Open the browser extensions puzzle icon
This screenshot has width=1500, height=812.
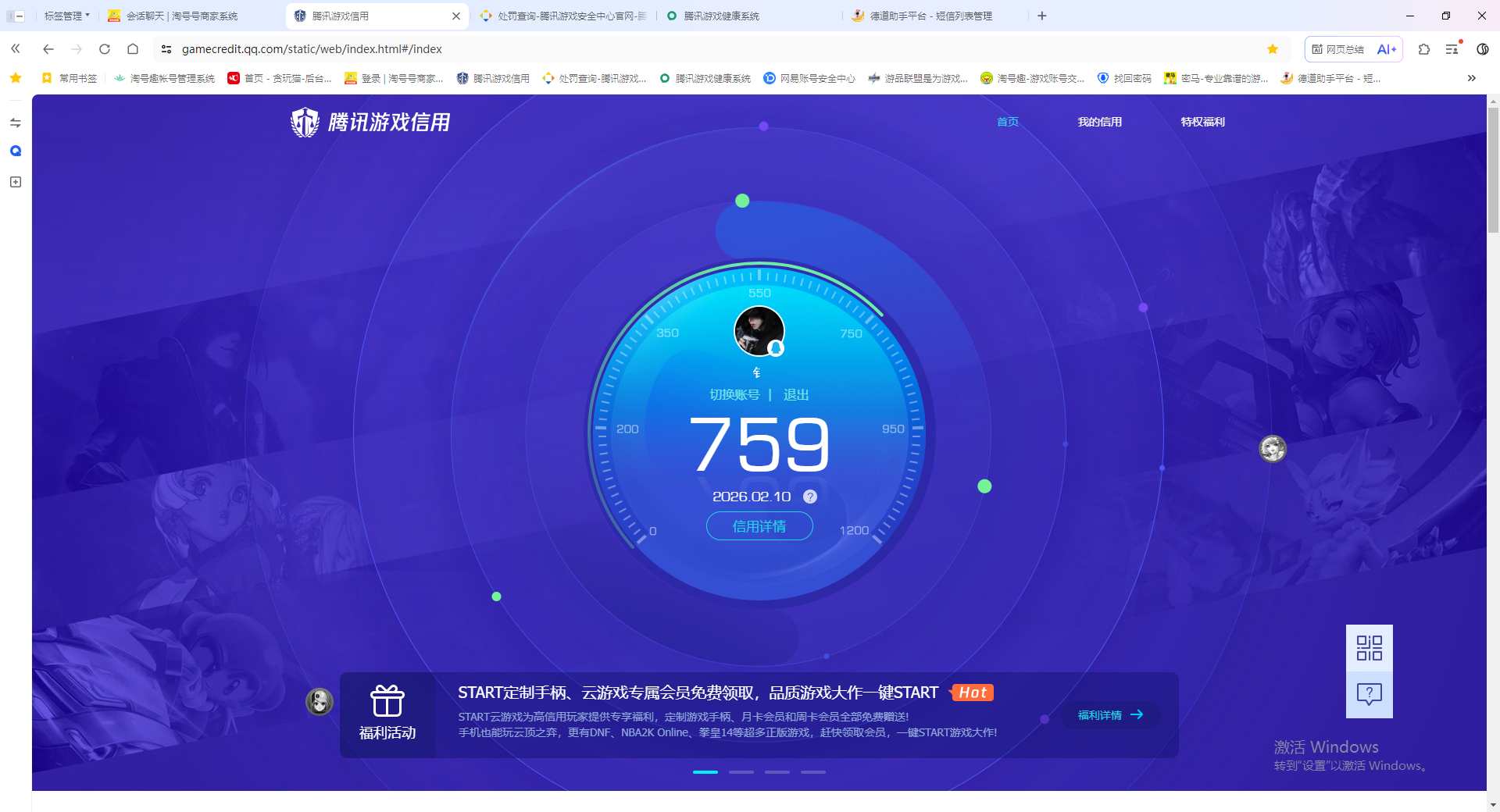(1423, 48)
